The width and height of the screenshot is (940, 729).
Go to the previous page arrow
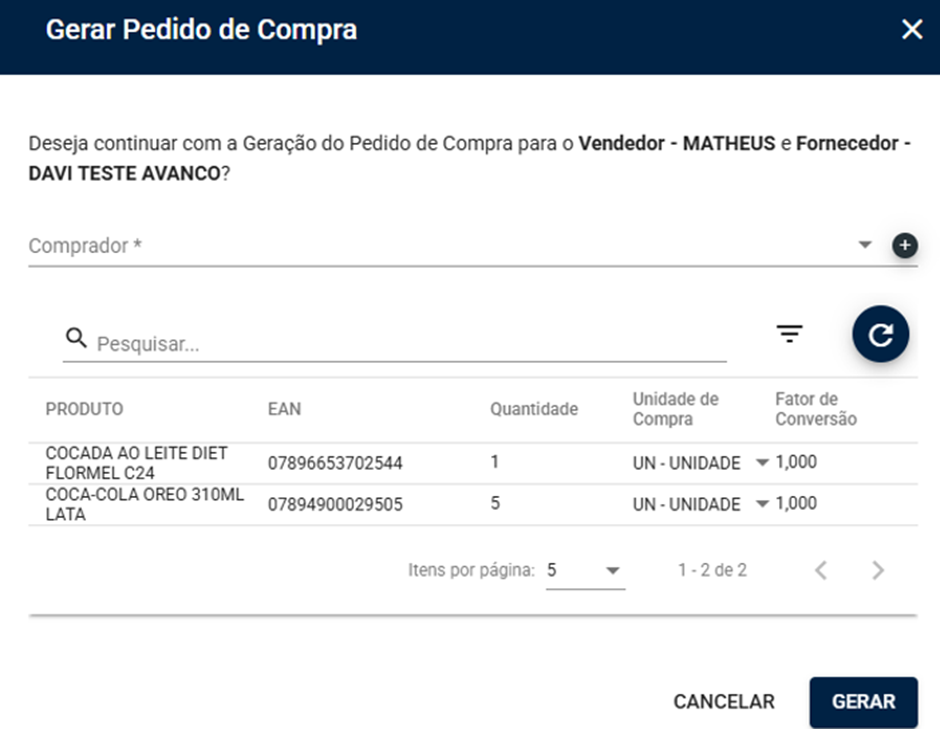821,570
